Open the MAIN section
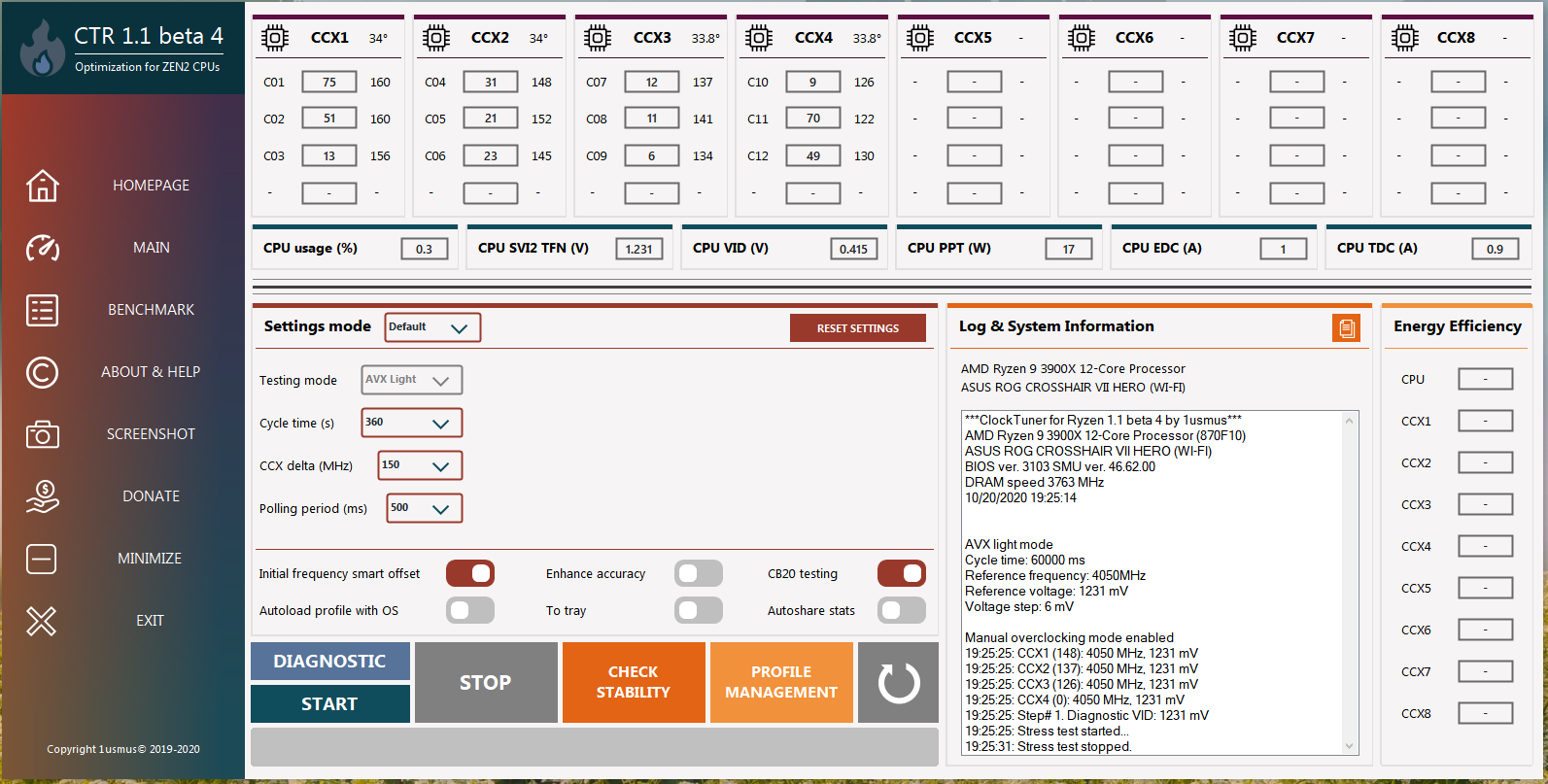Viewport: 1548px width, 784px height. (x=151, y=248)
